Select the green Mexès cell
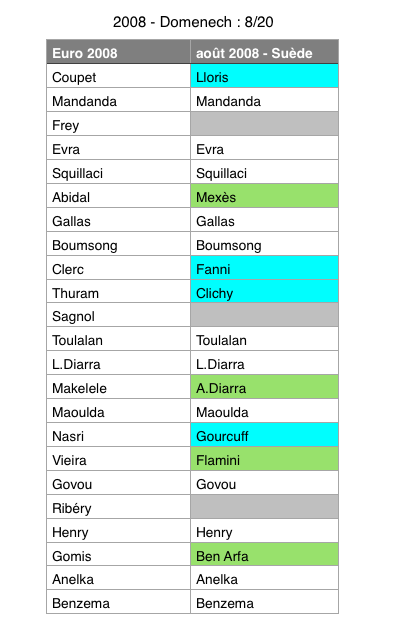 pos(264,196)
